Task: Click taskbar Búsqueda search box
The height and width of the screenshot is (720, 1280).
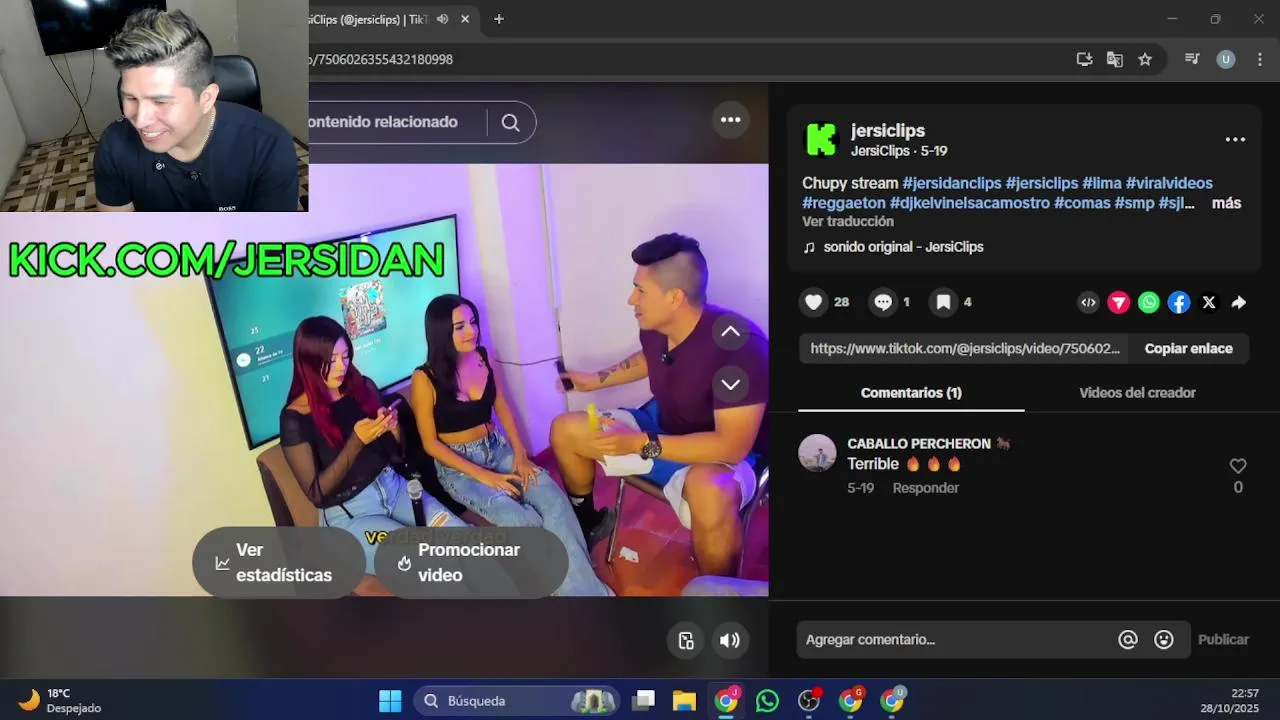Action: 517,701
